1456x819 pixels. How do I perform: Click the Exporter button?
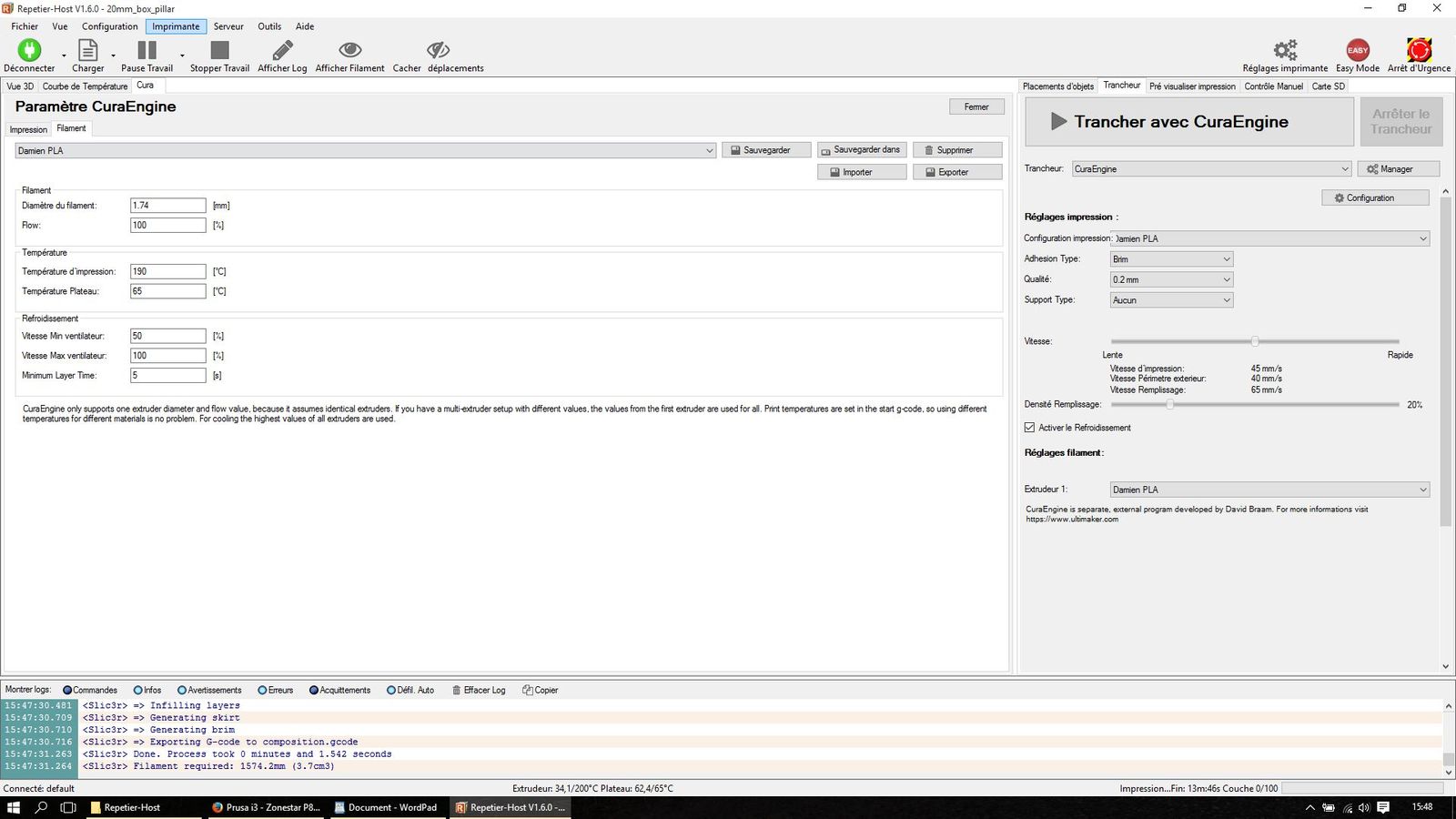coord(957,172)
